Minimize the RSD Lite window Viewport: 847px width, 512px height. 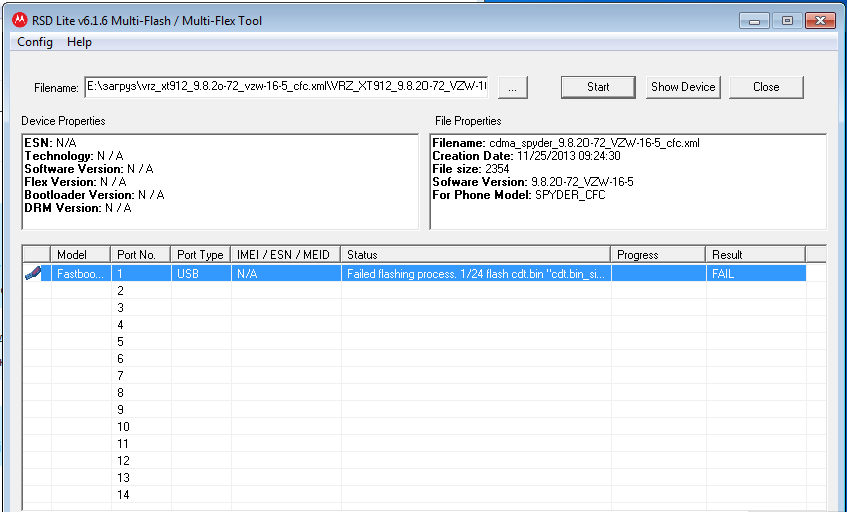755,21
